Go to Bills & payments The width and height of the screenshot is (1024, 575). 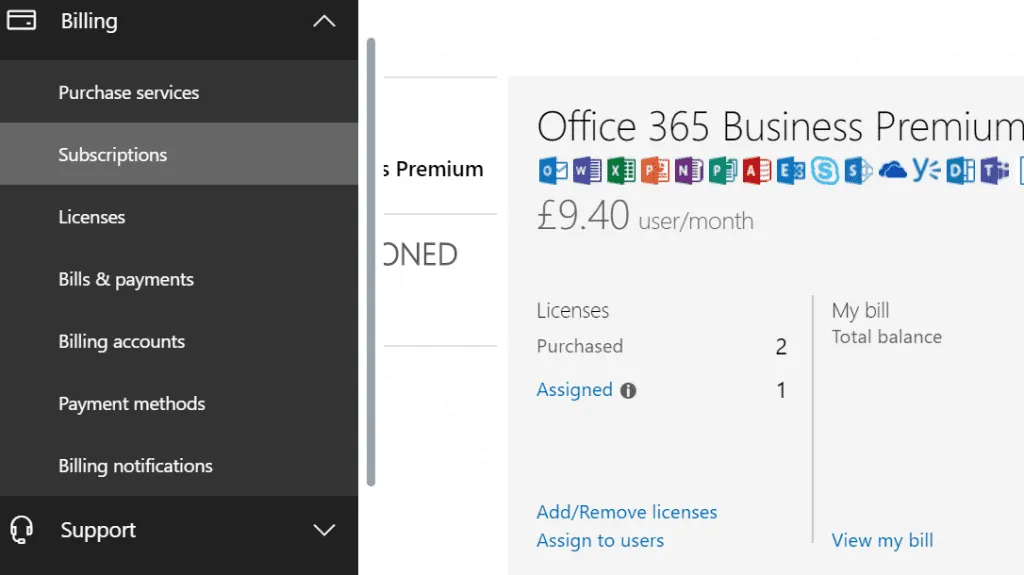pyautogui.click(x=179, y=279)
